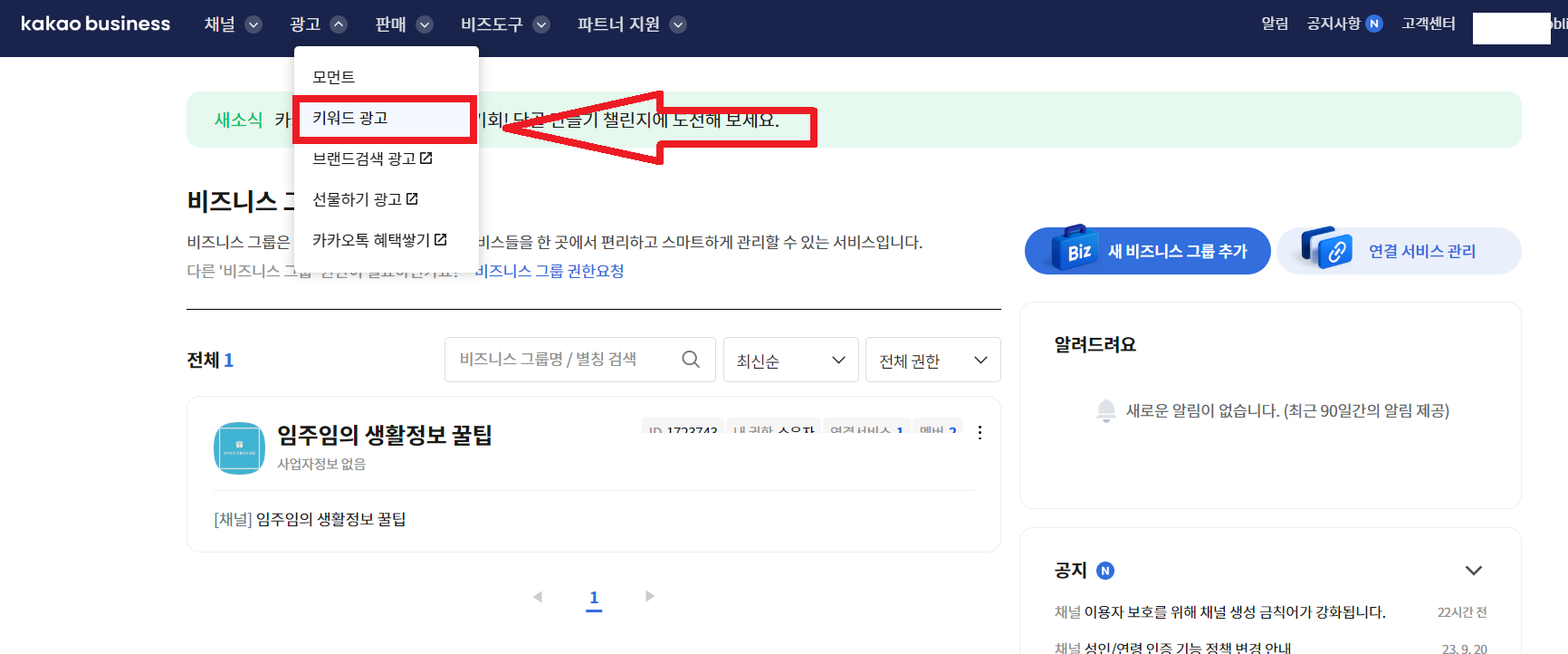
Task: Click external-link icon next to 선물하기 광고
Action: (412, 198)
